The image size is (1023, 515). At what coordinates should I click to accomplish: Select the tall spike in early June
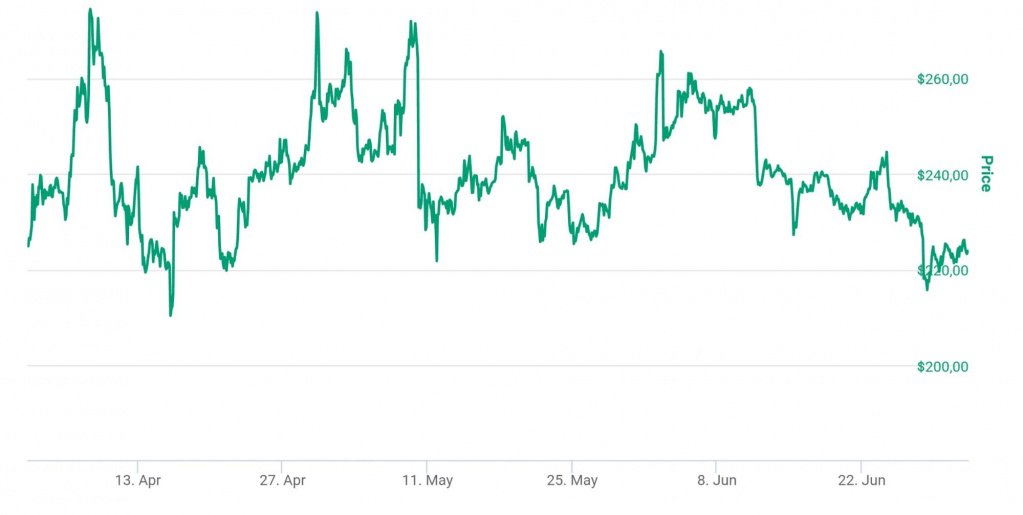[x=661, y=52]
